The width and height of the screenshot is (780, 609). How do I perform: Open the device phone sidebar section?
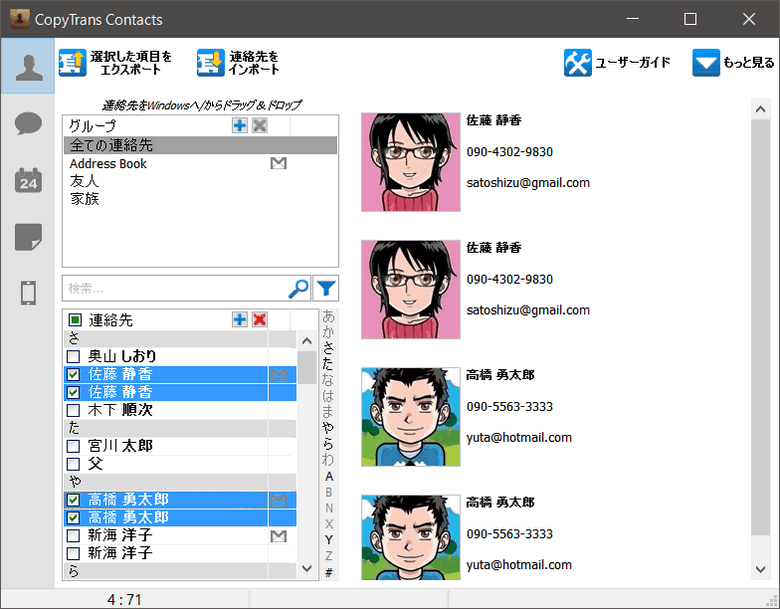(x=28, y=293)
